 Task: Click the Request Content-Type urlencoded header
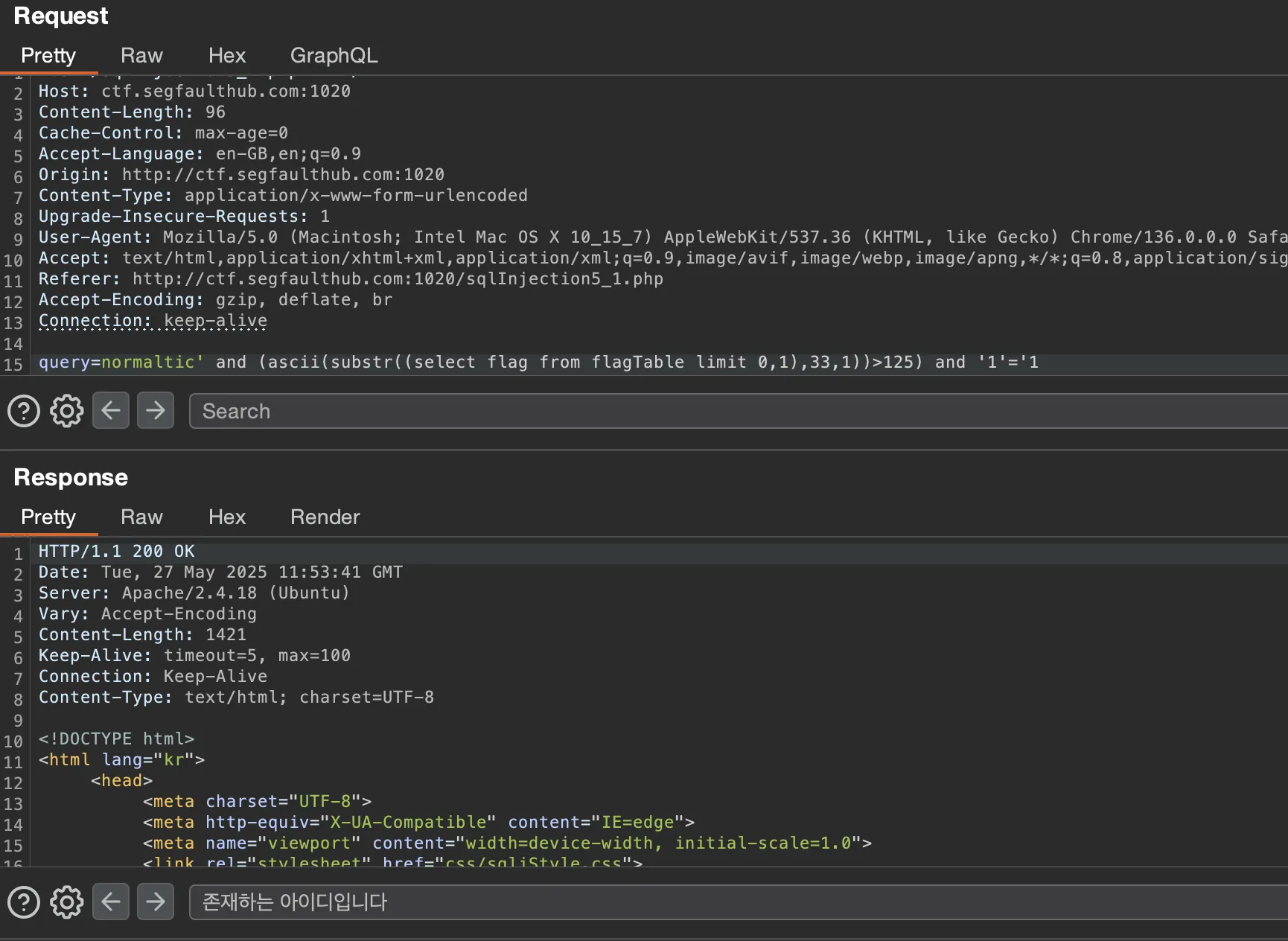[x=283, y=195]
